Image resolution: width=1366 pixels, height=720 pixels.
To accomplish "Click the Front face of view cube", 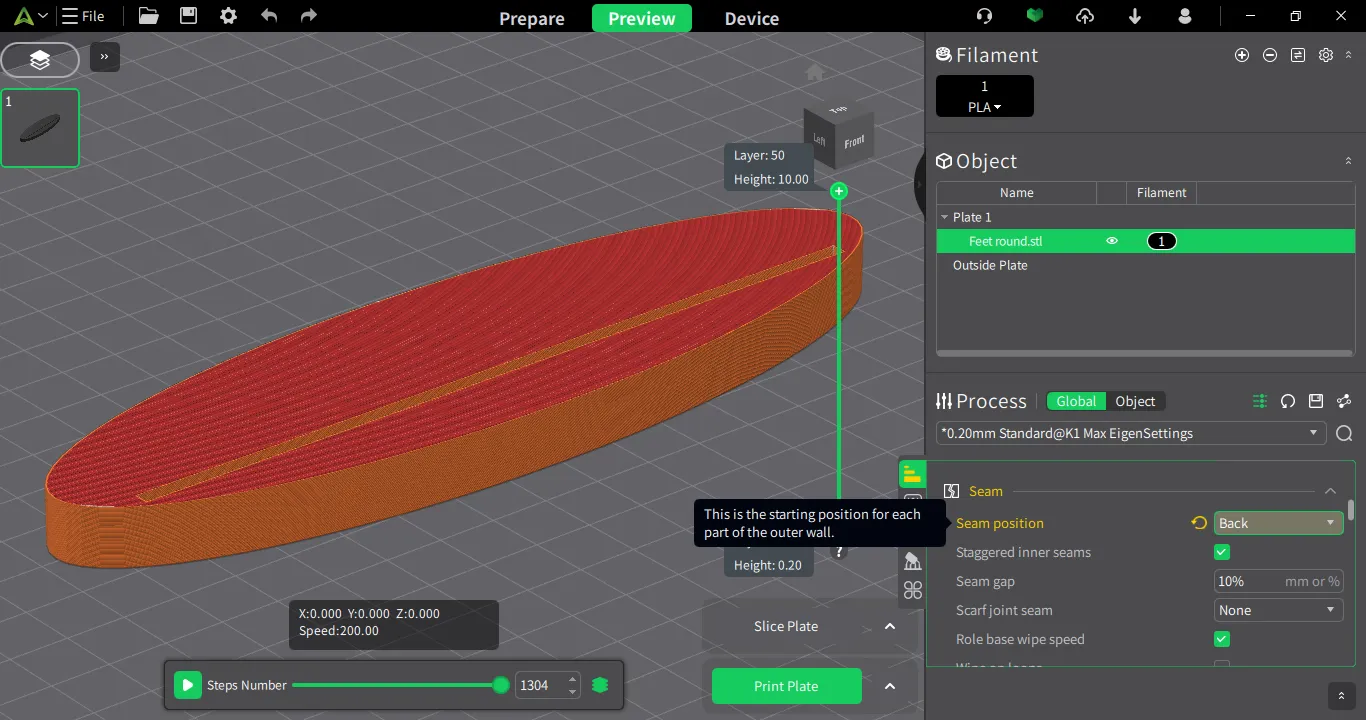I will (854, 142).
